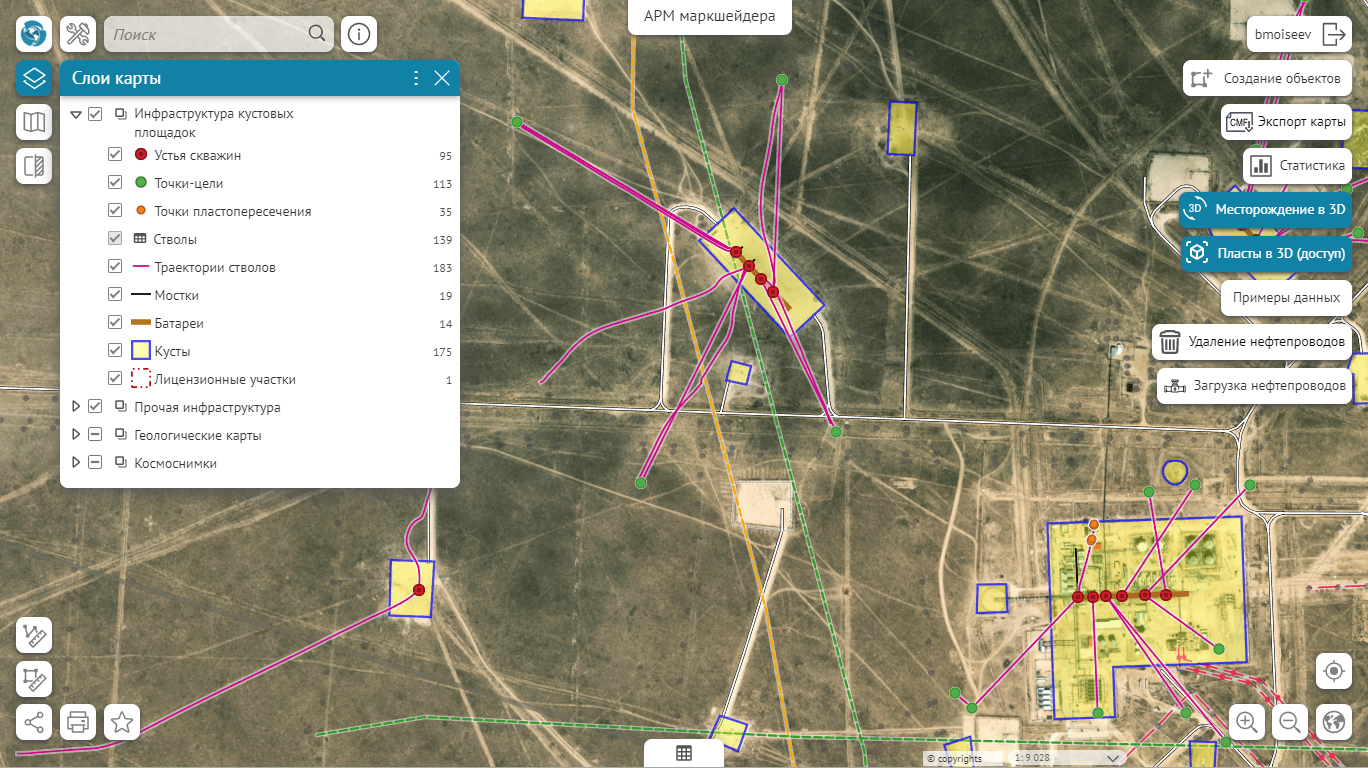Image resolution: width=1368 pixels, height=768 pixels.
Task: Click the info circle icon
Action: pos(359,34)
